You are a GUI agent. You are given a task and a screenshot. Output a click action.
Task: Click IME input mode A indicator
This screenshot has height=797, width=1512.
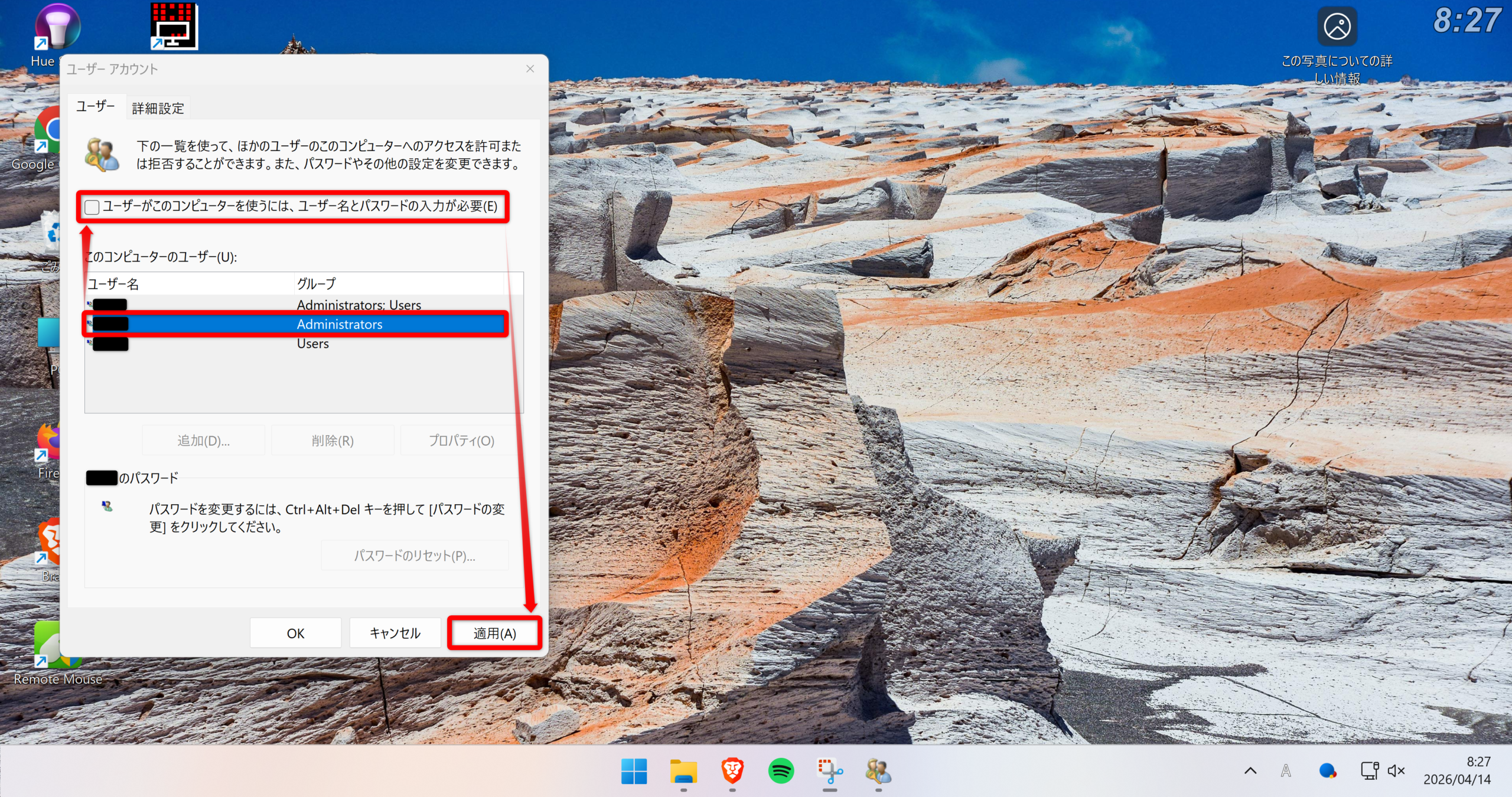click(x=1285, y=770)
